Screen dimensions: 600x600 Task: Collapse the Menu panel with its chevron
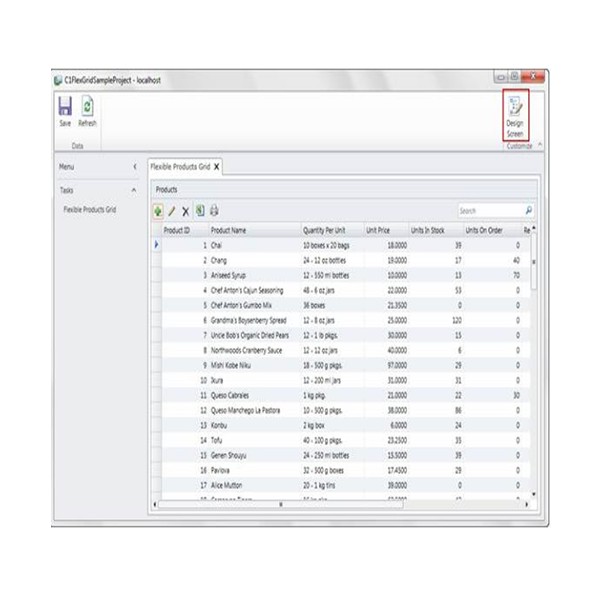pos(134,166)
